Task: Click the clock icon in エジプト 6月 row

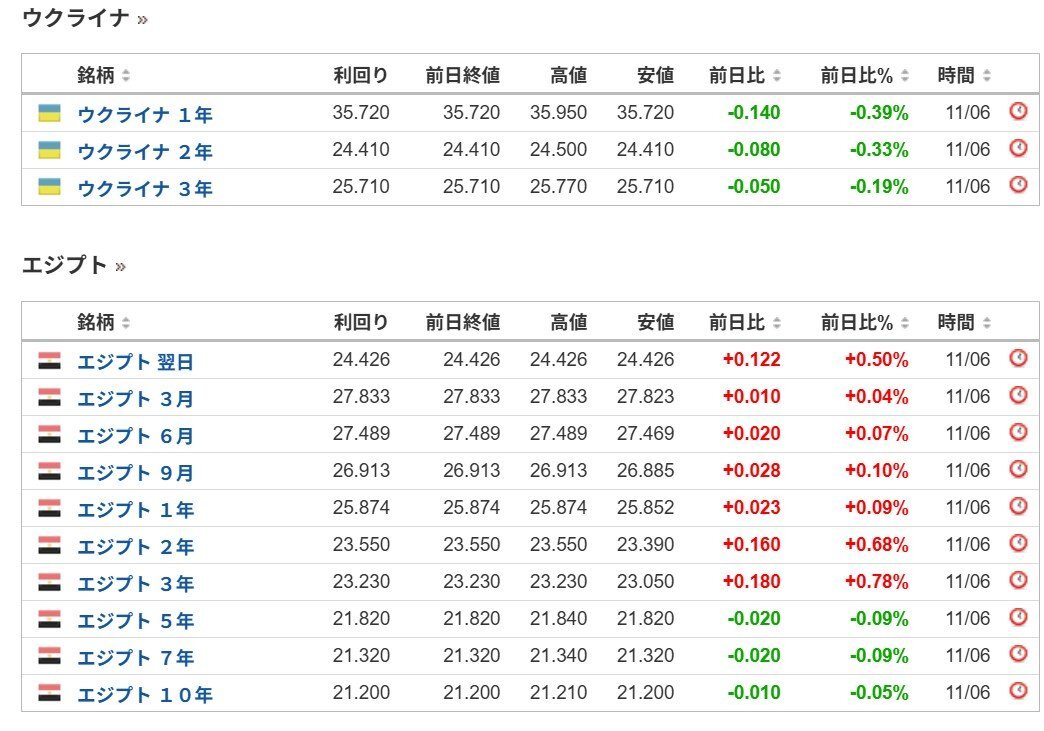Action: click(1018, 432)
